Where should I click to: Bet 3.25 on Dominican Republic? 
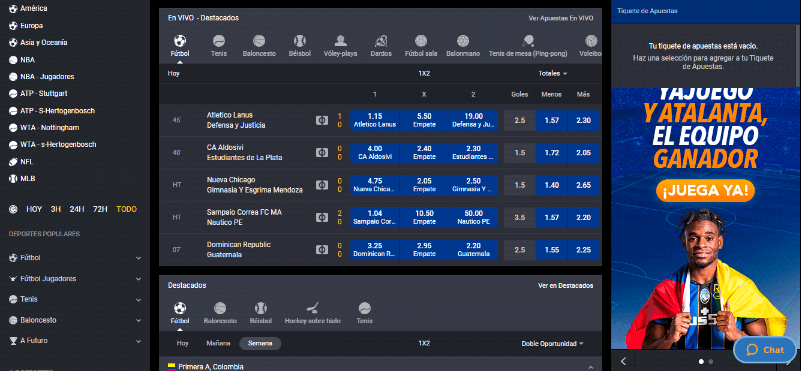[374, 249]
